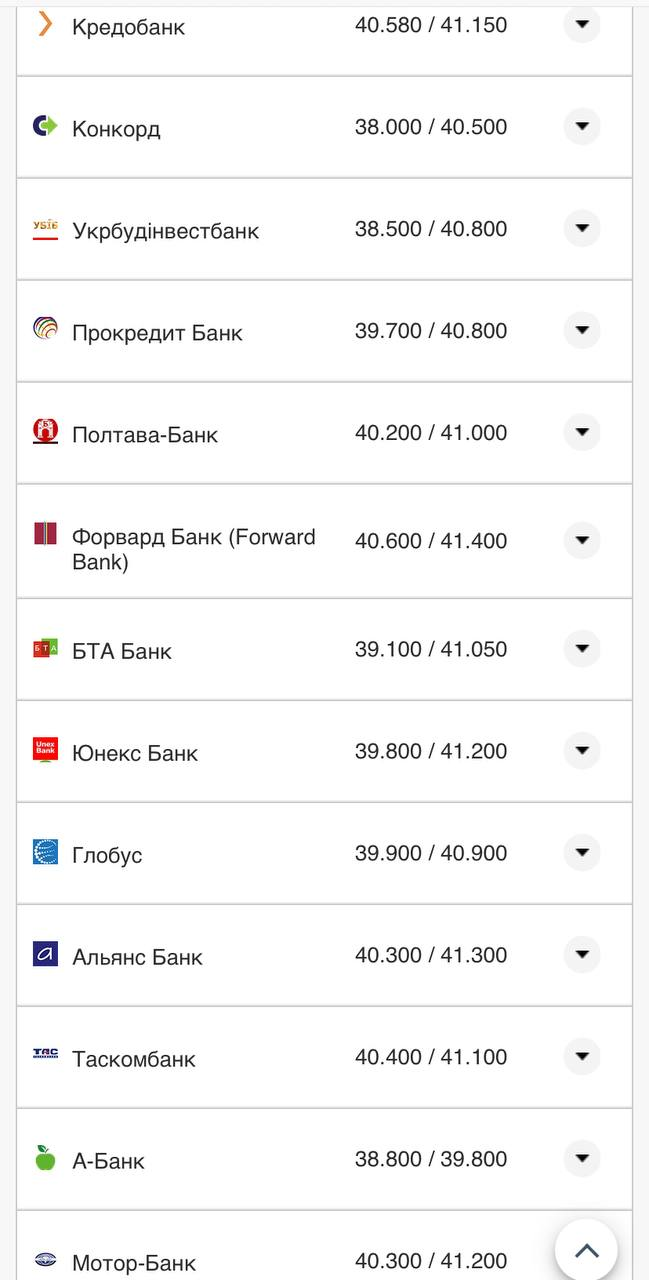Open the Мотор-Банк name link
649x1280 pixels.
[134, 1263]
